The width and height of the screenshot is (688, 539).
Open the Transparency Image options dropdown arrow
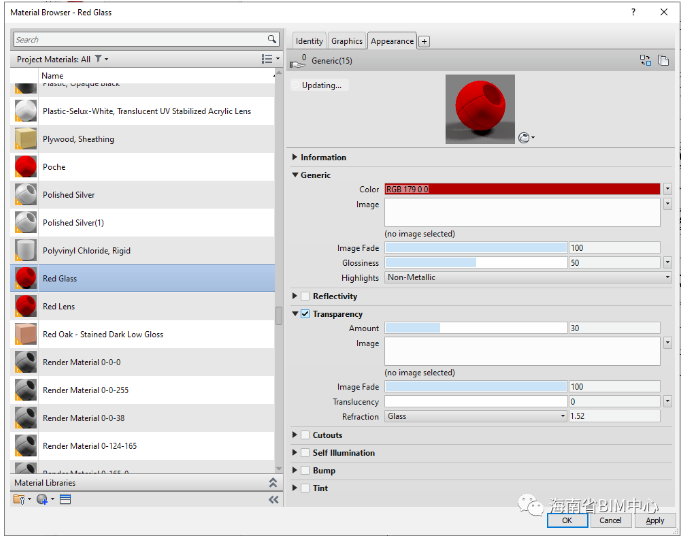(x=669, y=344)
